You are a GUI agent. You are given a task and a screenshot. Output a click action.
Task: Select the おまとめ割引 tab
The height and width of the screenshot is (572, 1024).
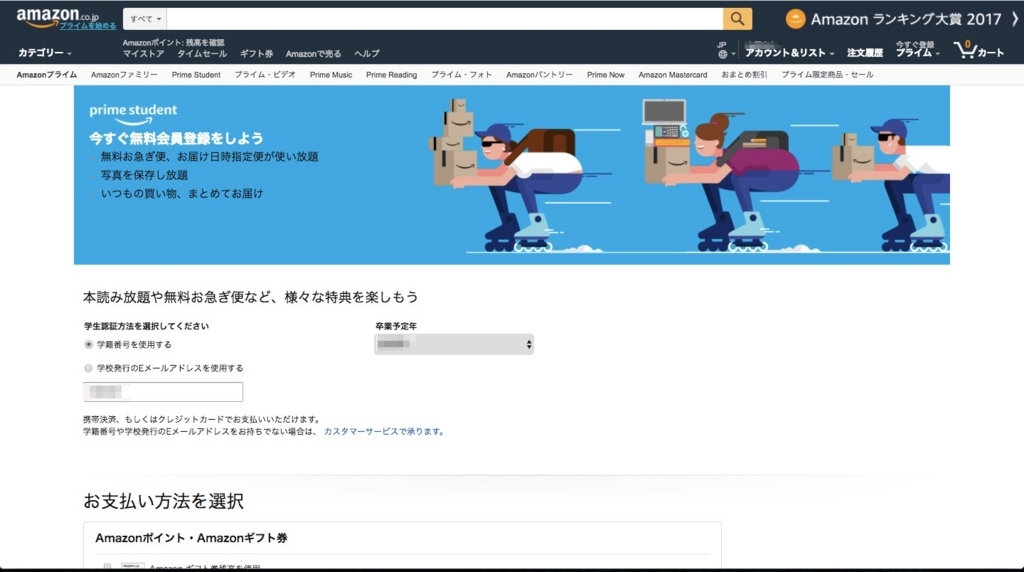(744, 75)
